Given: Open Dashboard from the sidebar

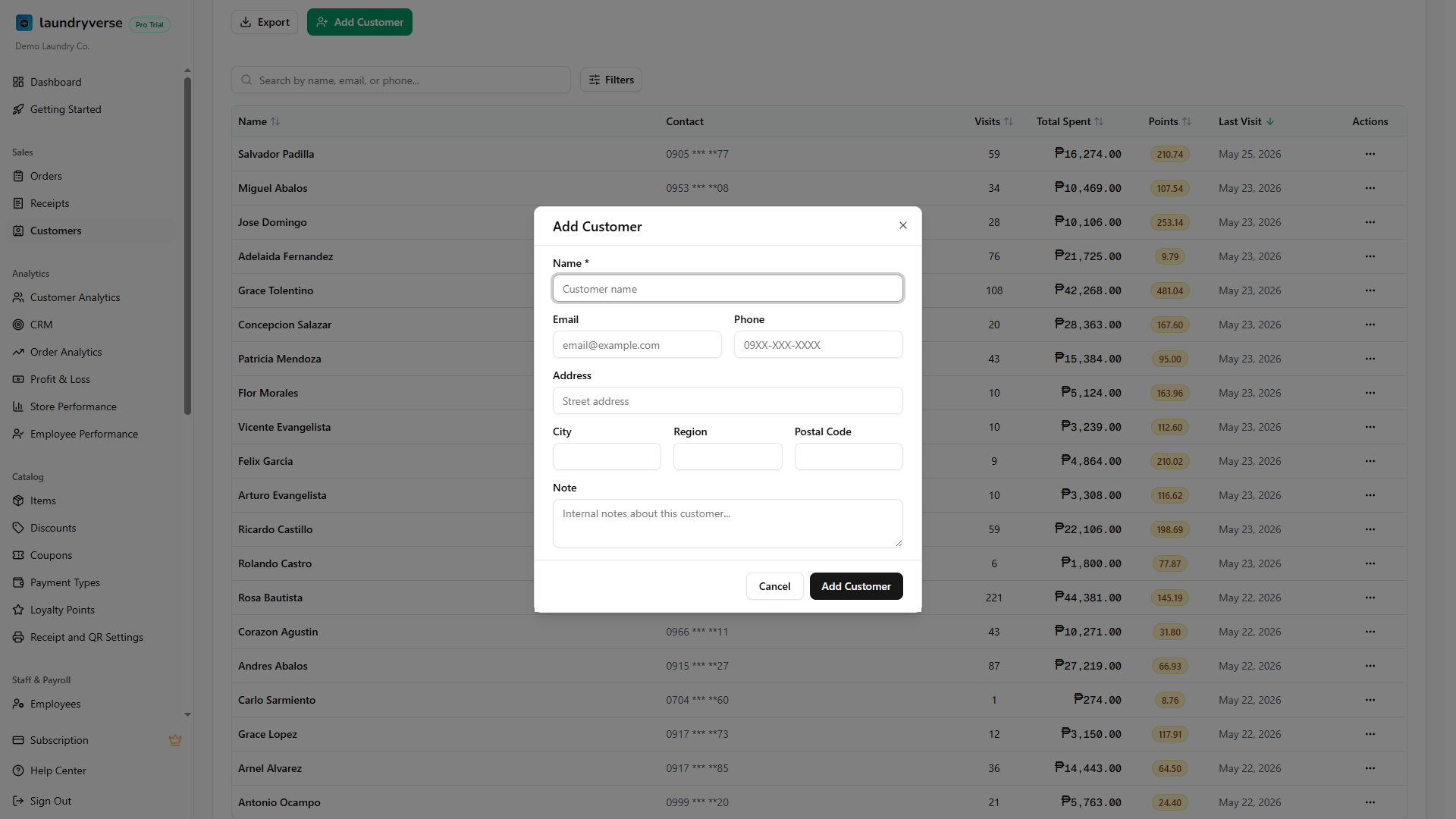Looking at the screenshot, I should 55,82.
